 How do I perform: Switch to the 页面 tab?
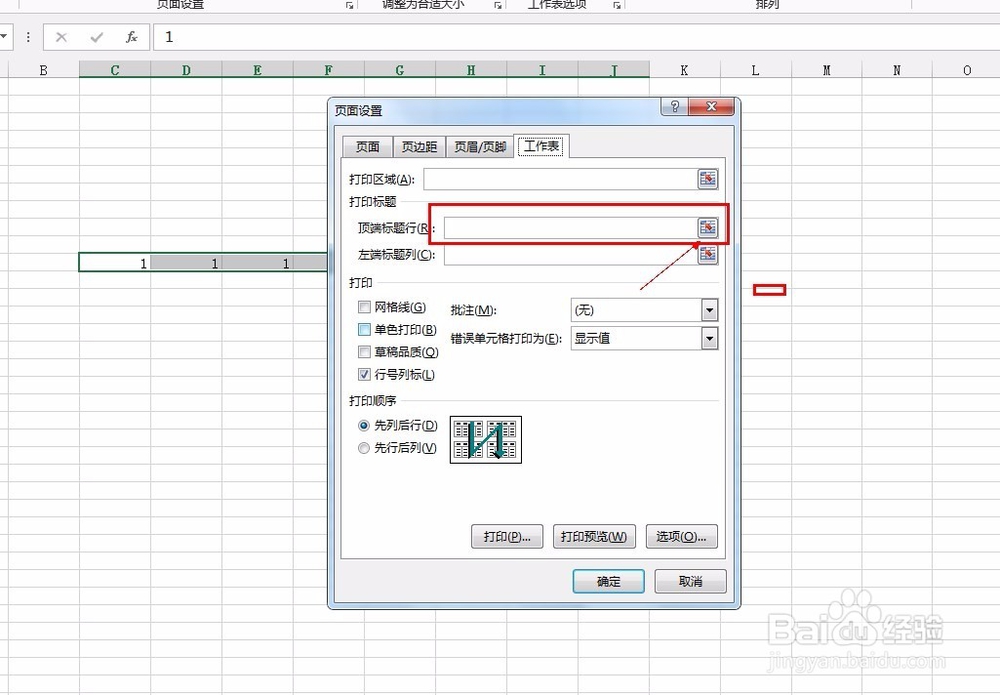coord(366,145)
